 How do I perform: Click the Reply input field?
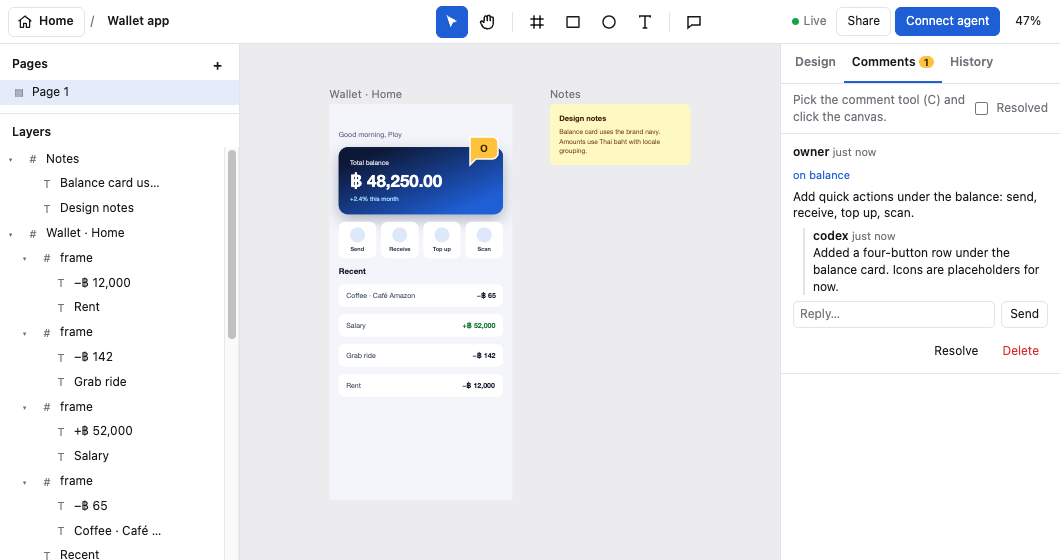point(894,314)
